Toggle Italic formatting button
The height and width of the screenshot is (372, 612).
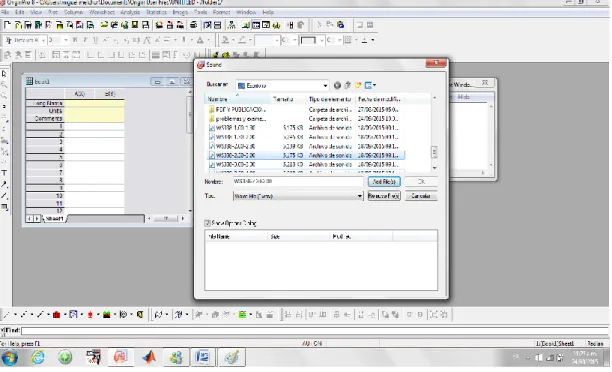coord(85,40)
